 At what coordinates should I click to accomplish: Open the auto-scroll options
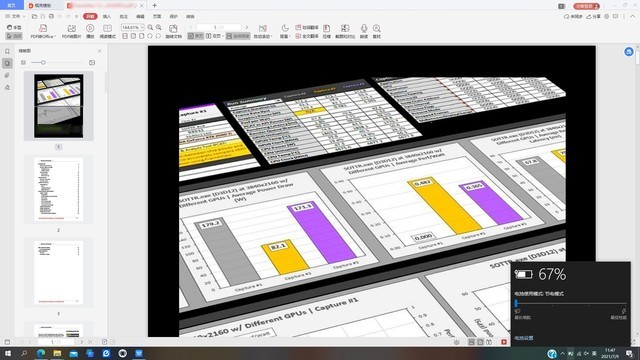coord(262,31)
